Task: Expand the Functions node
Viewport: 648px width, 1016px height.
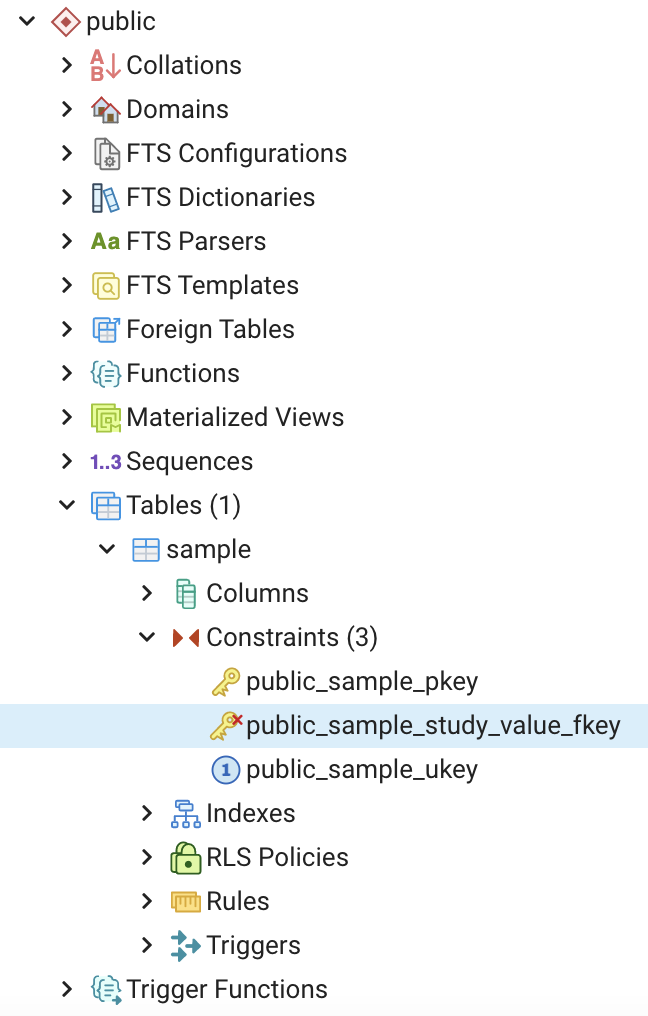Action: 67,373
